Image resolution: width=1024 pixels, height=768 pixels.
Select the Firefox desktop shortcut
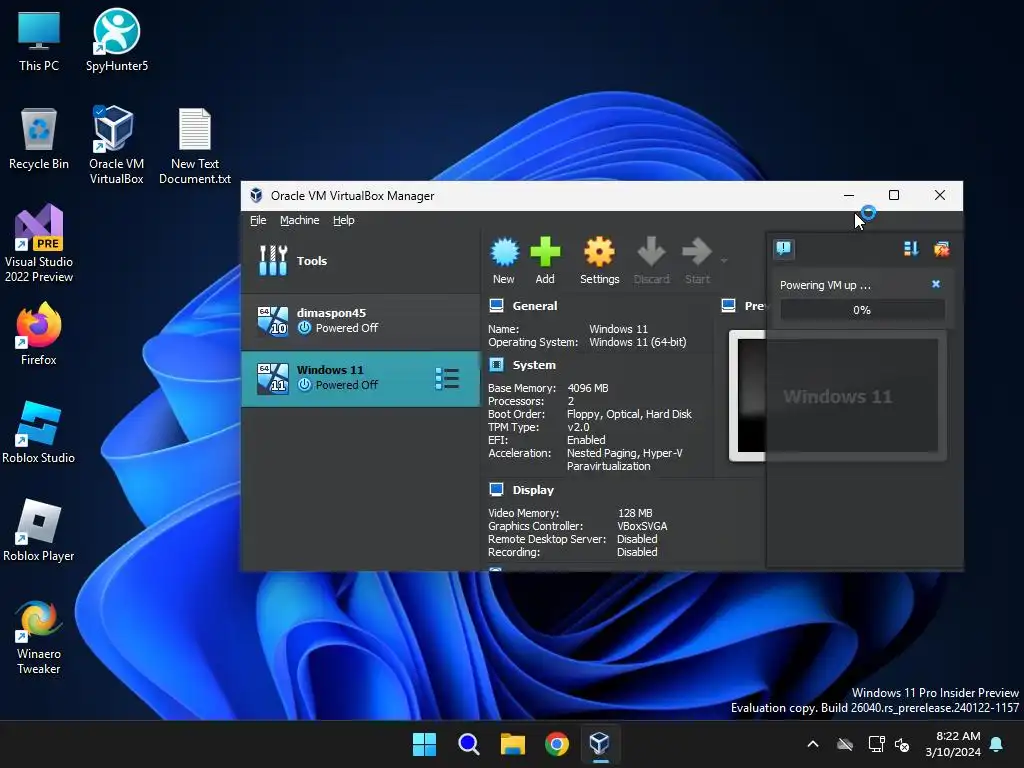pos(39,334)
